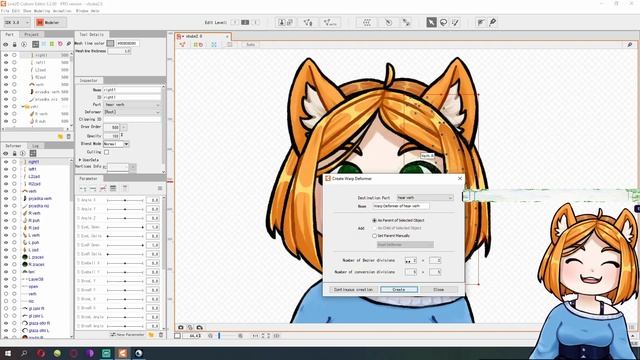Click the Solo button in the view toolbar
640x360 pixels.
click(250, 44)
